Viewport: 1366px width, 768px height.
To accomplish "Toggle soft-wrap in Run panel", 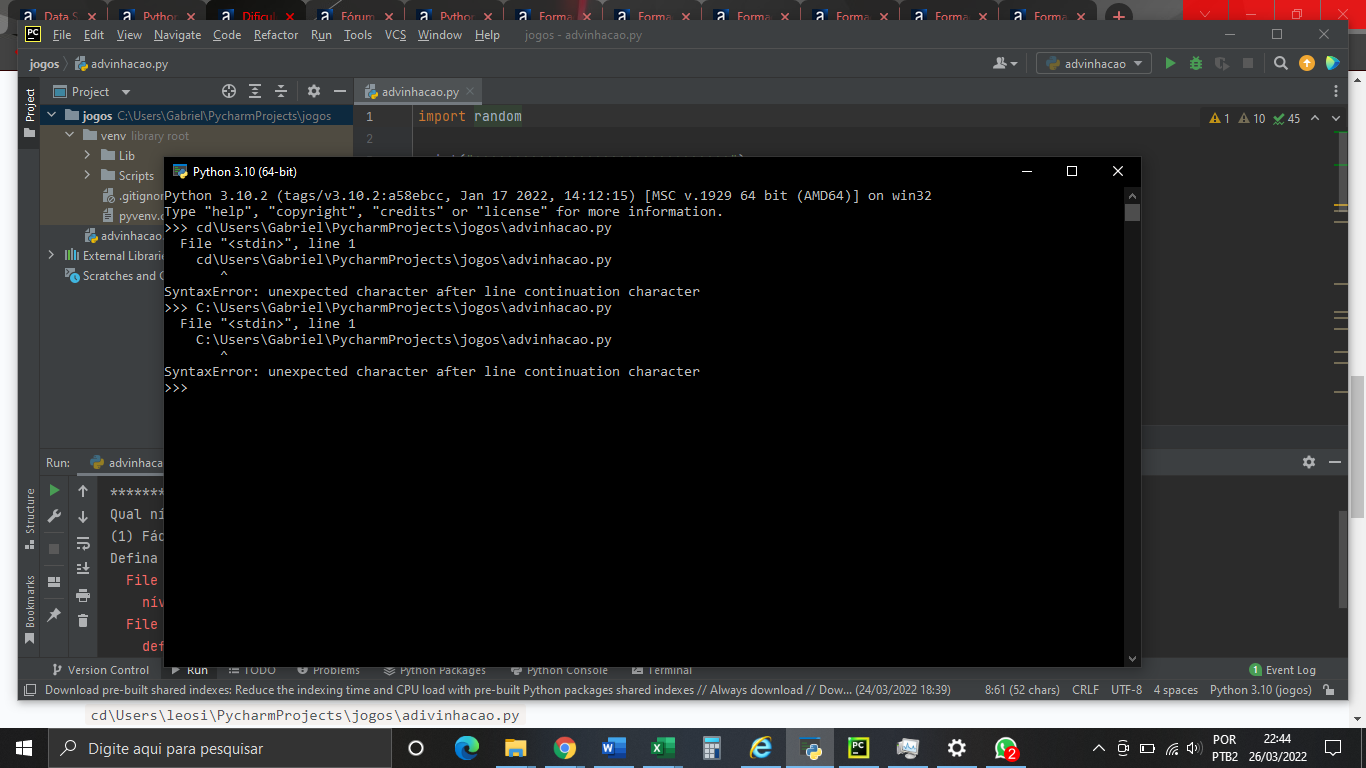I will (83, 543).
